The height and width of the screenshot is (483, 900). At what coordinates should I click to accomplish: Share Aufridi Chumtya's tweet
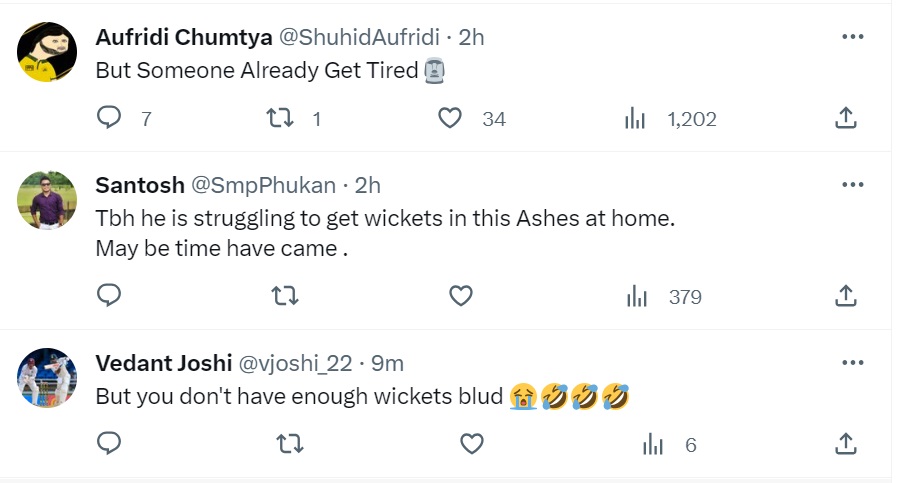845,119
